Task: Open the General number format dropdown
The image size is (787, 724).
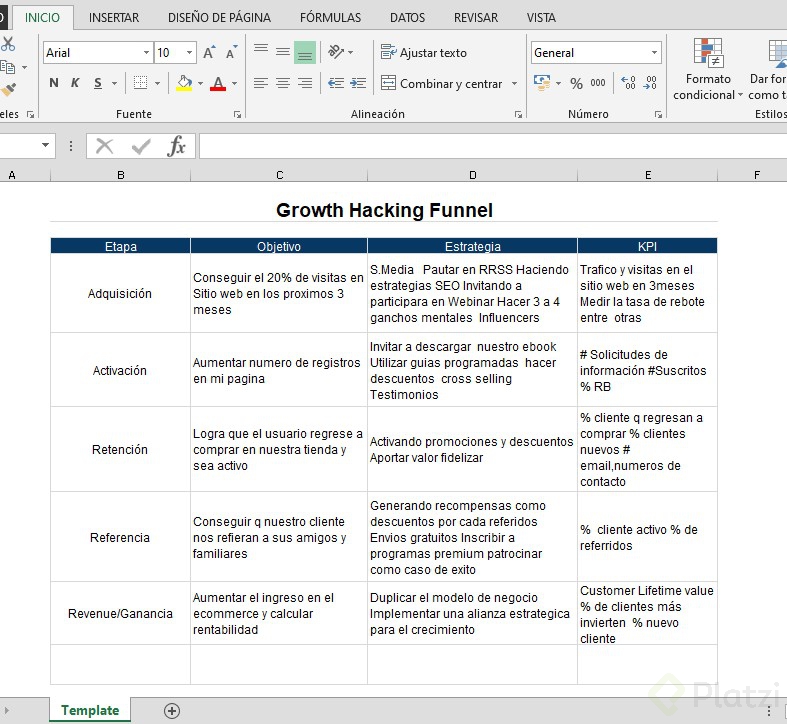Action: click(655, 53)
